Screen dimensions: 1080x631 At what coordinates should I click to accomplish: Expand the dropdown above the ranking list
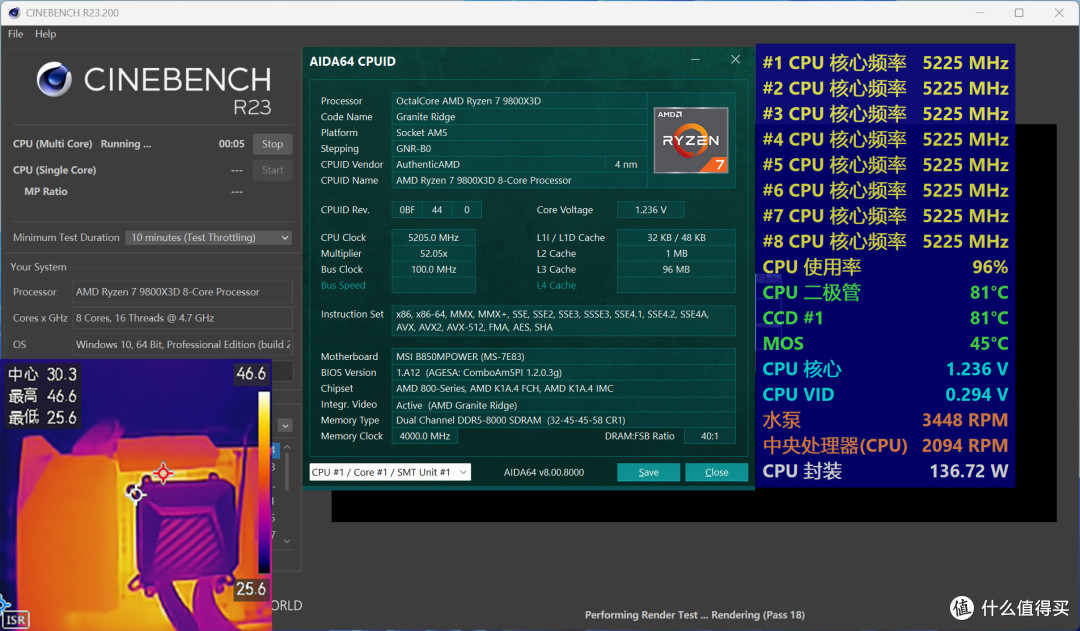285,426
